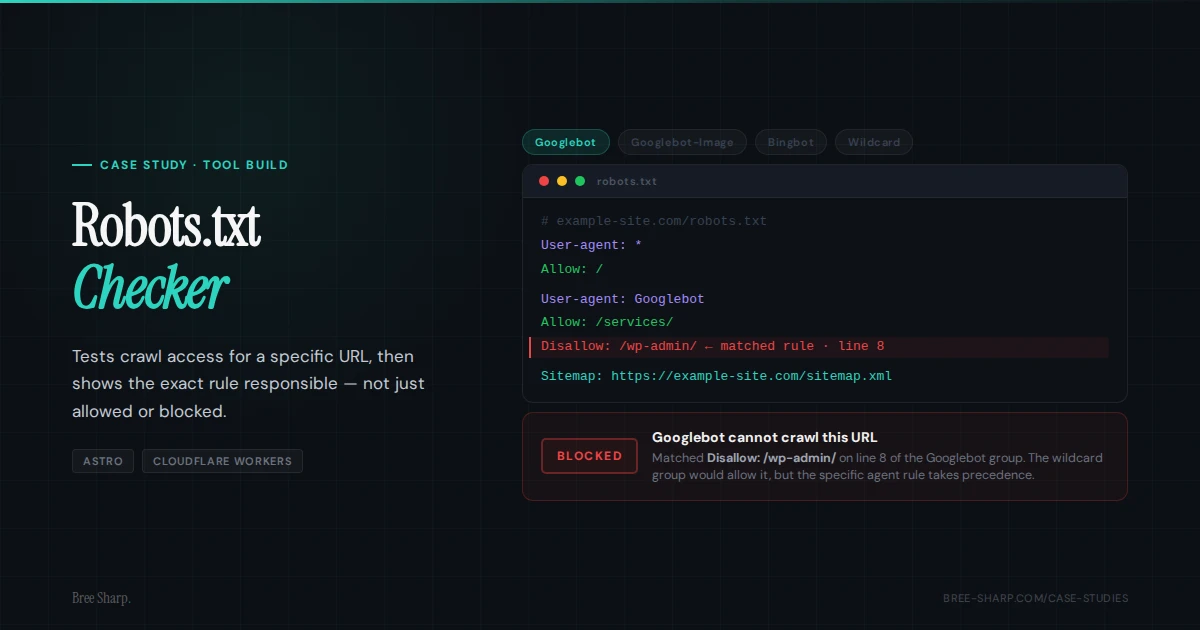Click the 'Allow: /services/' line
The image size is (1200, 630).
point(607,322)
